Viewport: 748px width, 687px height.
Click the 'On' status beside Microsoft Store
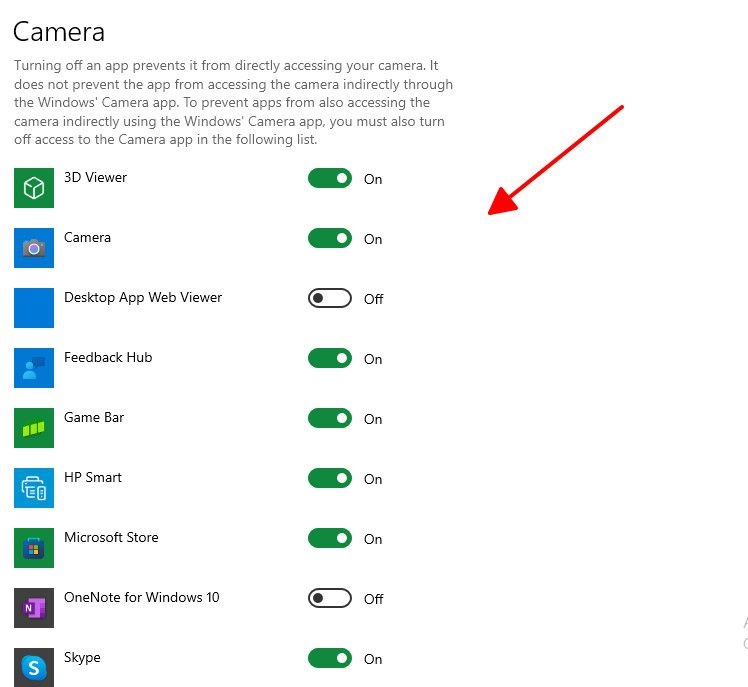click(373, 539)
